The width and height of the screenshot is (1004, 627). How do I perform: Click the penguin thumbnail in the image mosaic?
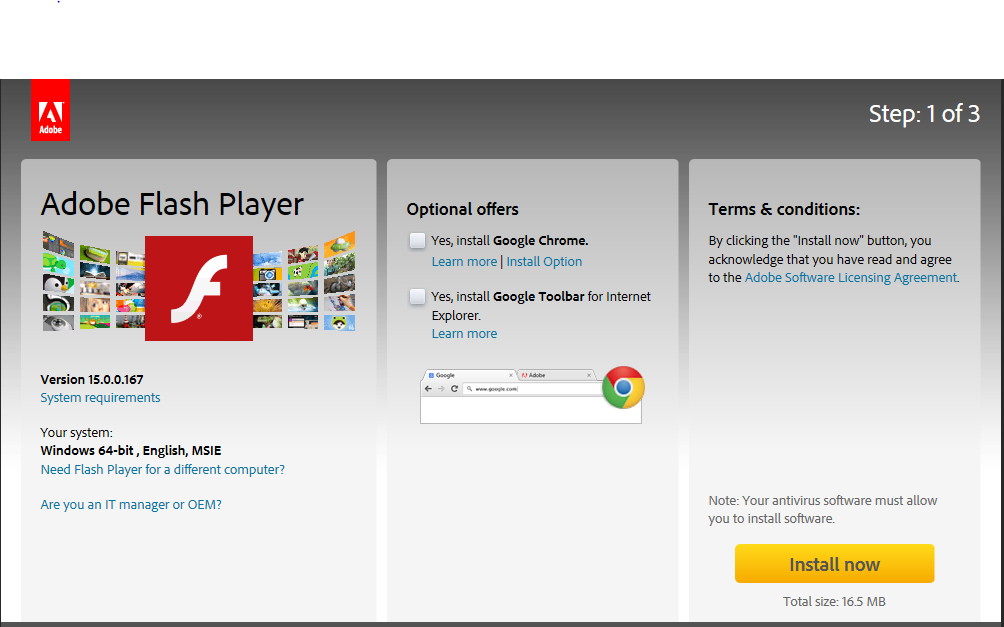(x=56, y=283)
